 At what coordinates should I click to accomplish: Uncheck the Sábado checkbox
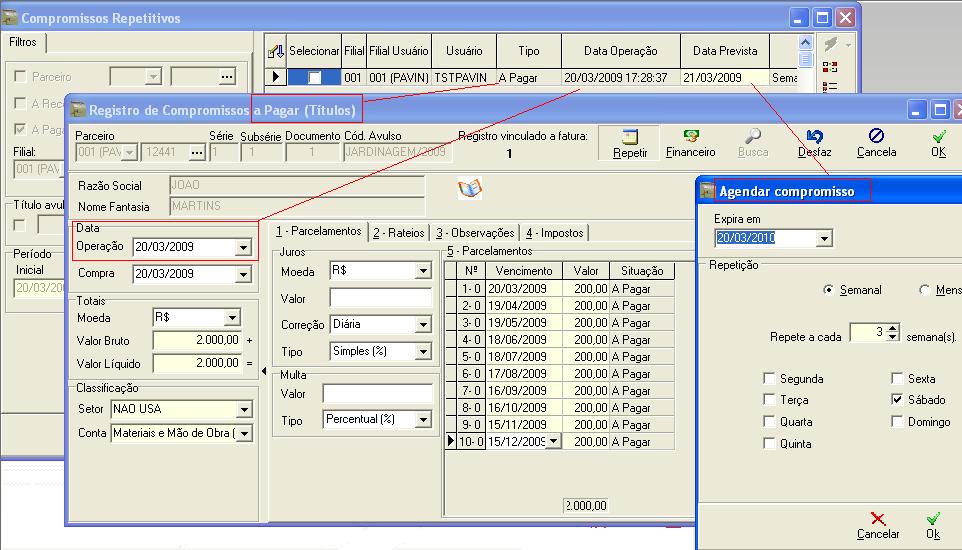(x=898, y=400)
